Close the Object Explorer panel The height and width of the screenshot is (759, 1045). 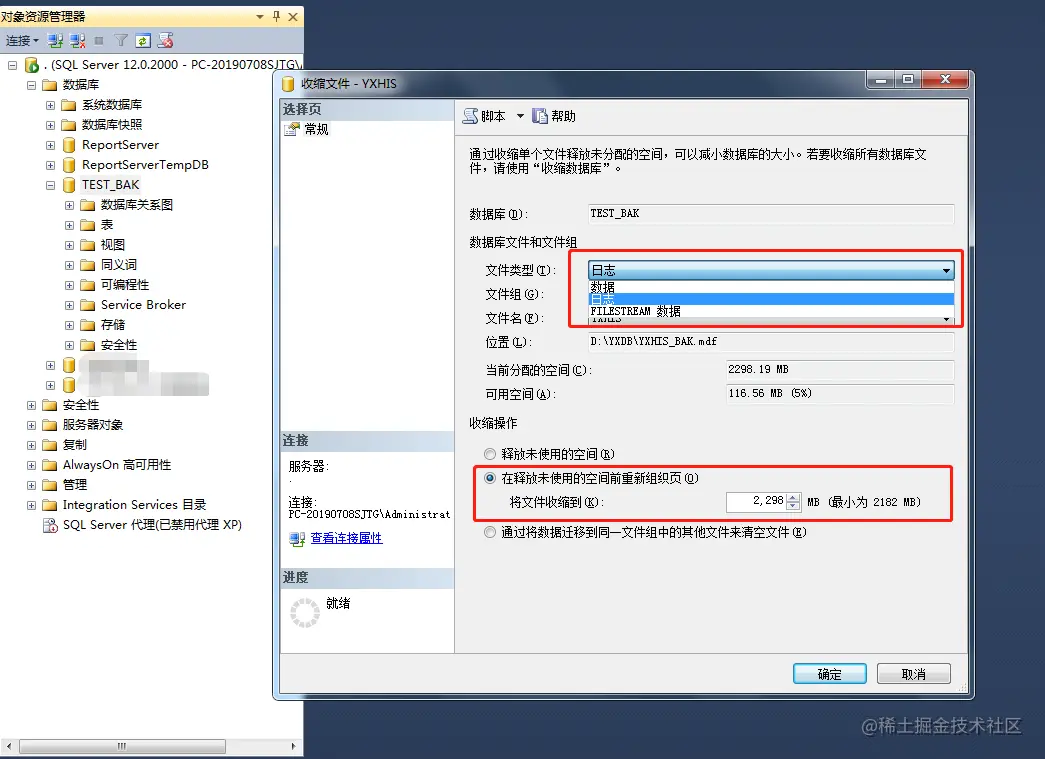tap(293, 17)
